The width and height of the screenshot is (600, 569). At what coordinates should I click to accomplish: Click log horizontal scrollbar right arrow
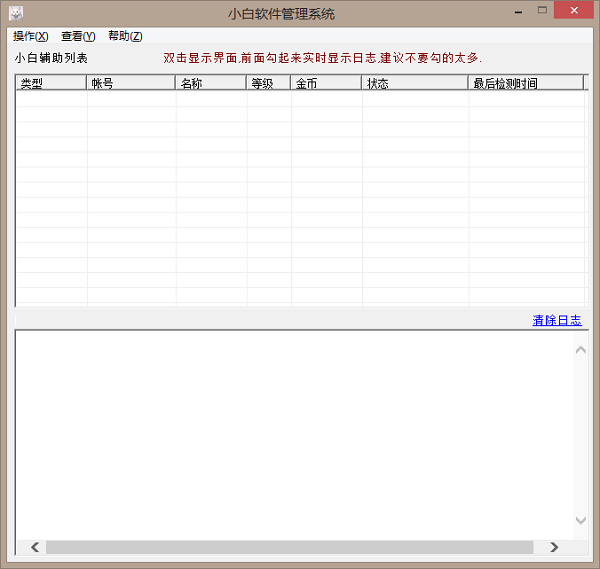(x=554, y=547)
